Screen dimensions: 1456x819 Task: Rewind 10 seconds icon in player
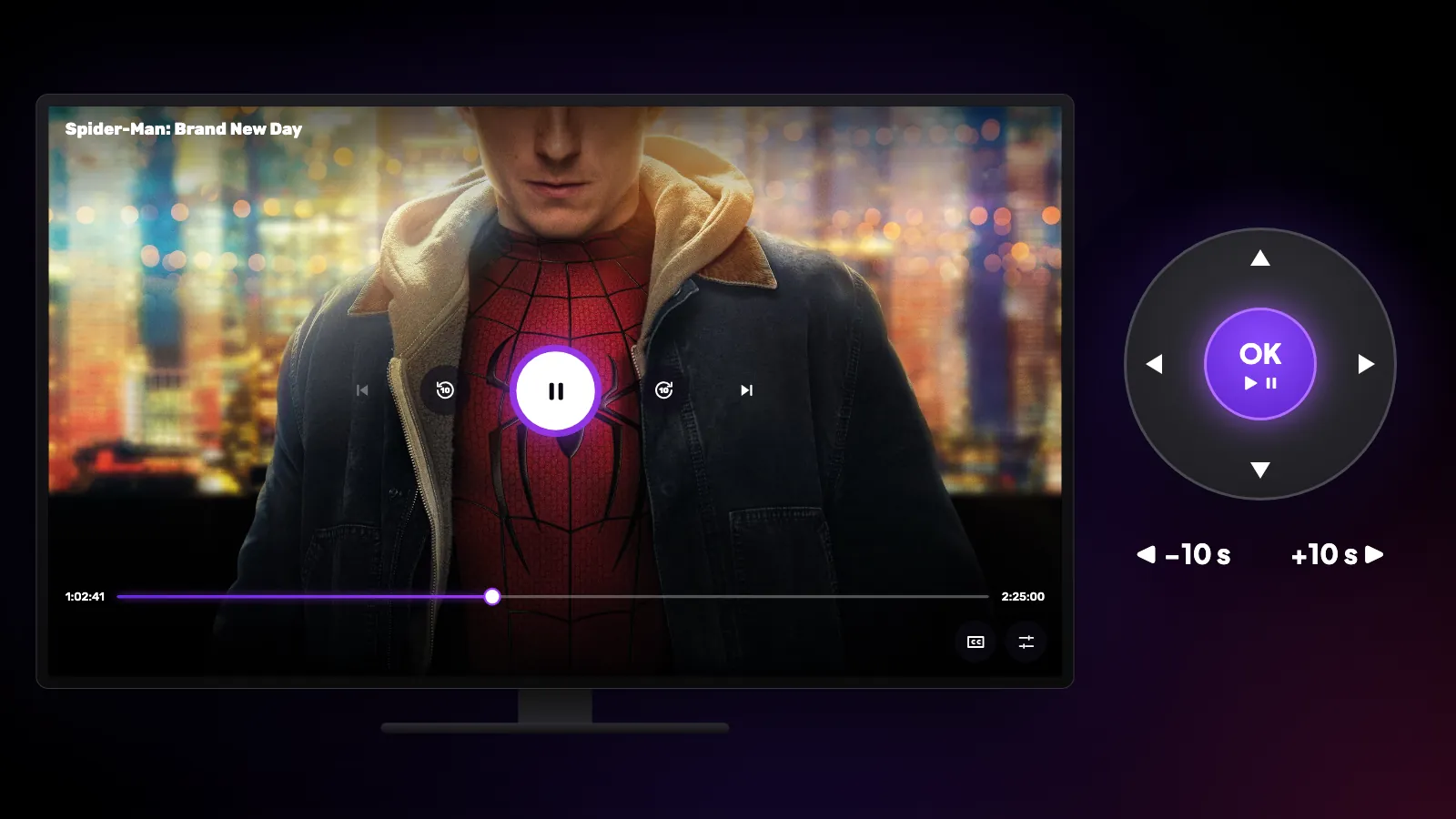pyautogui.click(x=445, y=390)
